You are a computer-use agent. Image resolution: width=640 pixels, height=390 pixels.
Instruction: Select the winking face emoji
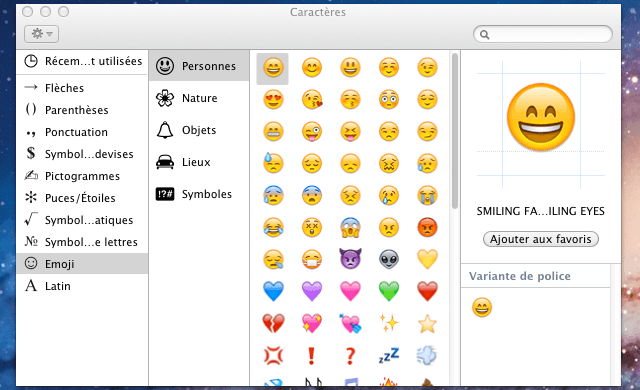tap(427, 67)
